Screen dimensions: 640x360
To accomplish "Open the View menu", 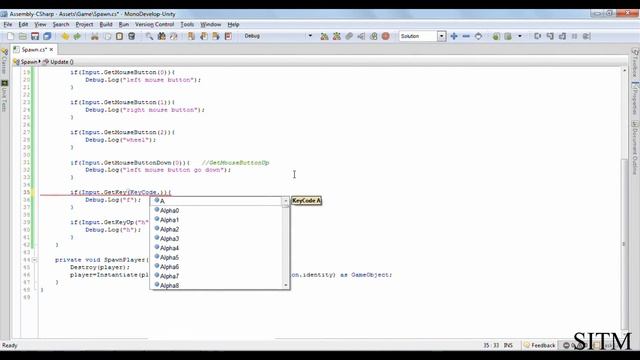I will pyautogui.click(x=40, y=24).
